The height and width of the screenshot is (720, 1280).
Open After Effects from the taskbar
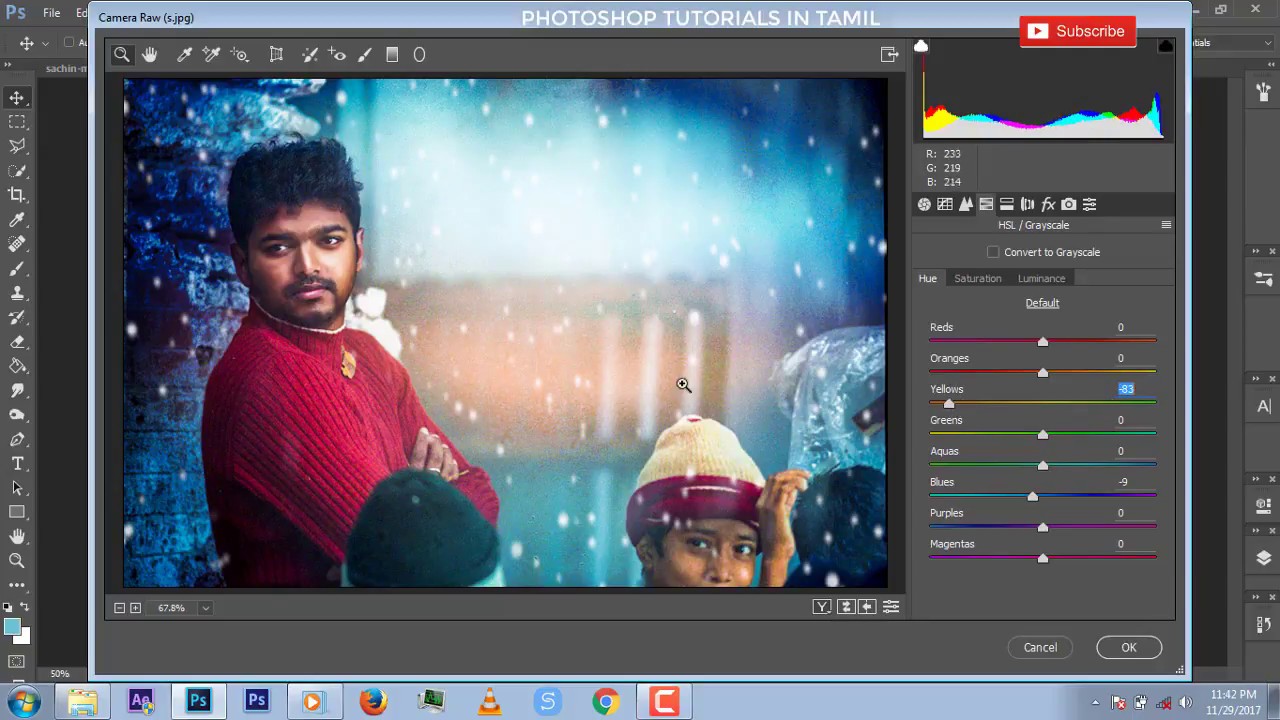141,702
